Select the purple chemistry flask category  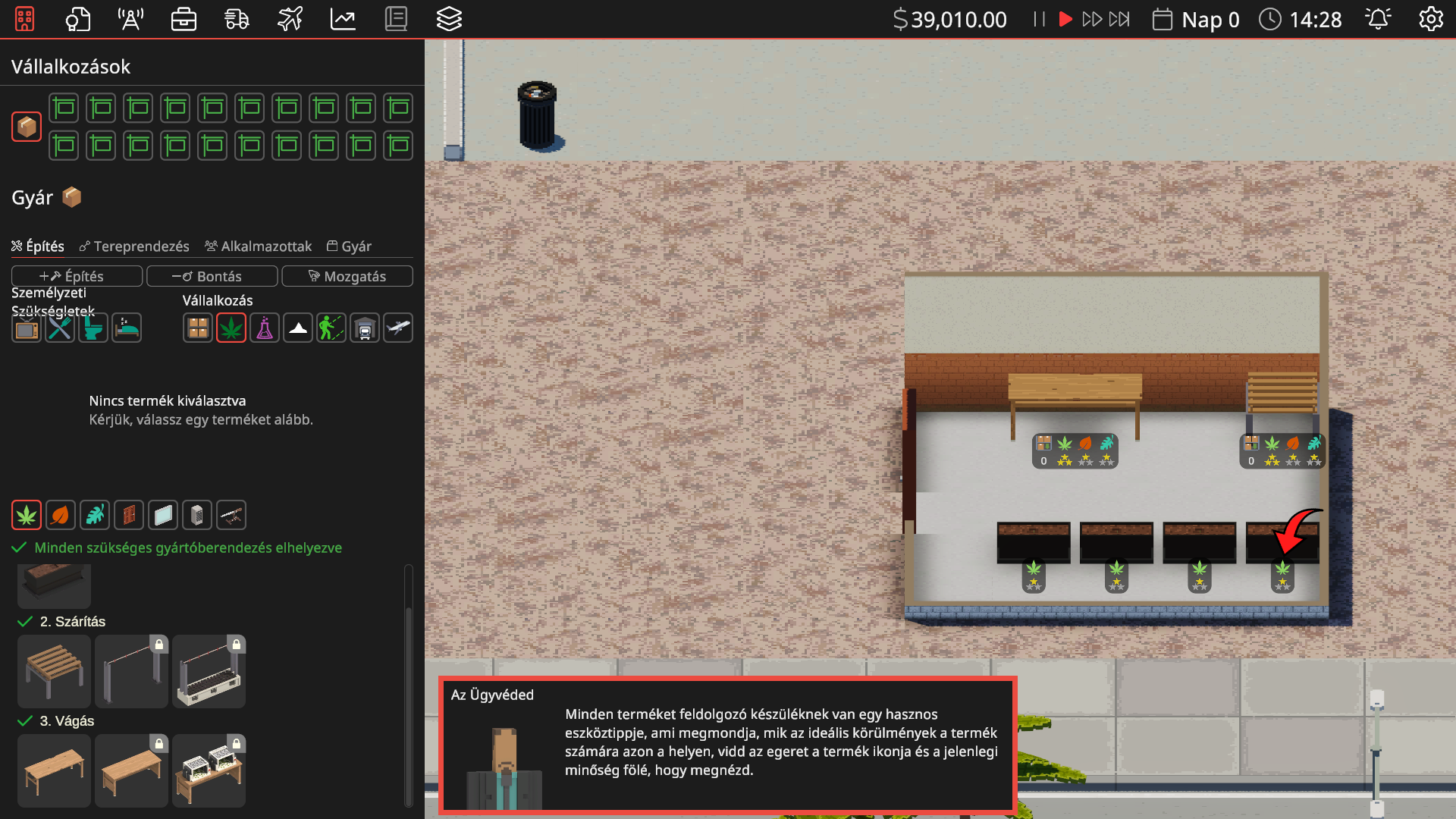coord(265,328)
